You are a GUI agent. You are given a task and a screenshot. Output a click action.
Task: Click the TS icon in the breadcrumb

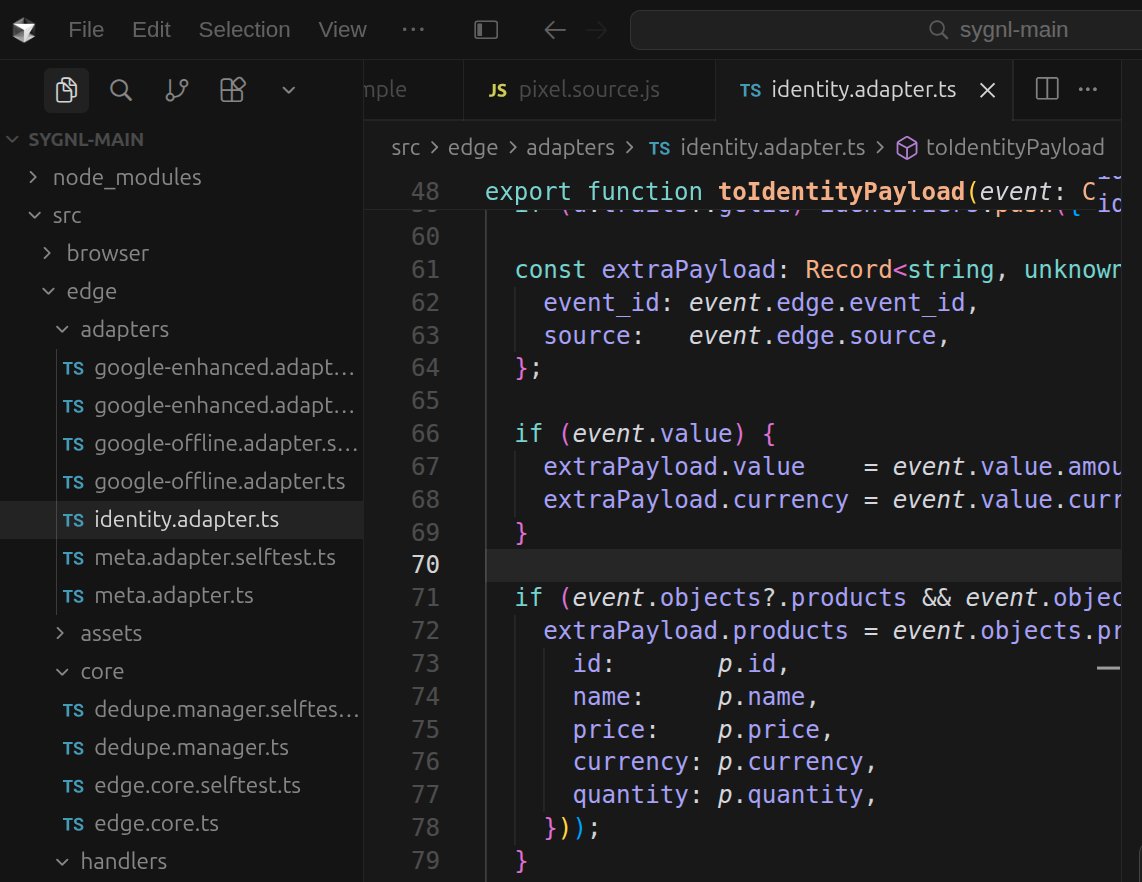pyautogui.click(x=659, y=149)
